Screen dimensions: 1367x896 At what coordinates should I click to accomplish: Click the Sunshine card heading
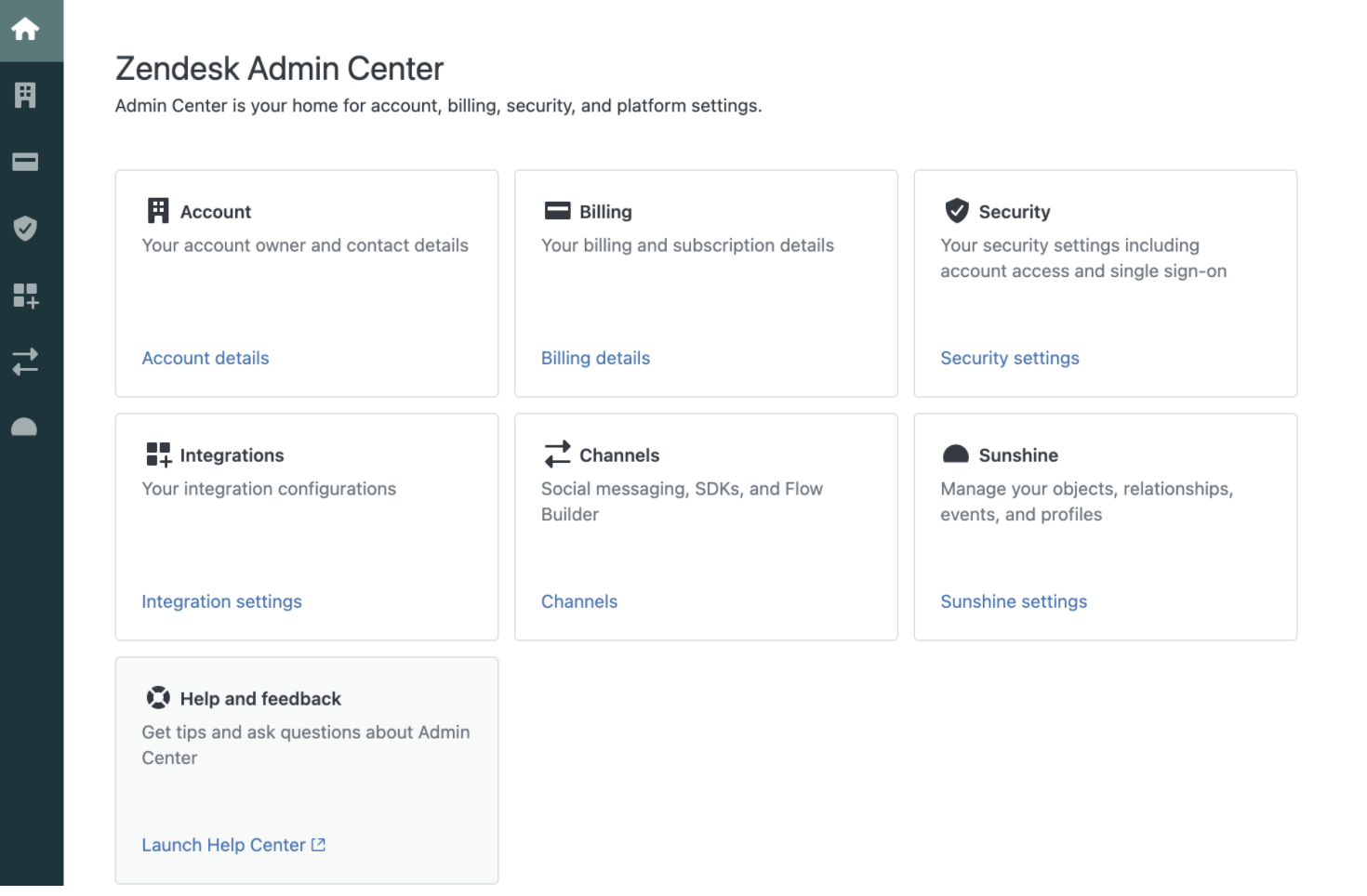[1017, 455]
